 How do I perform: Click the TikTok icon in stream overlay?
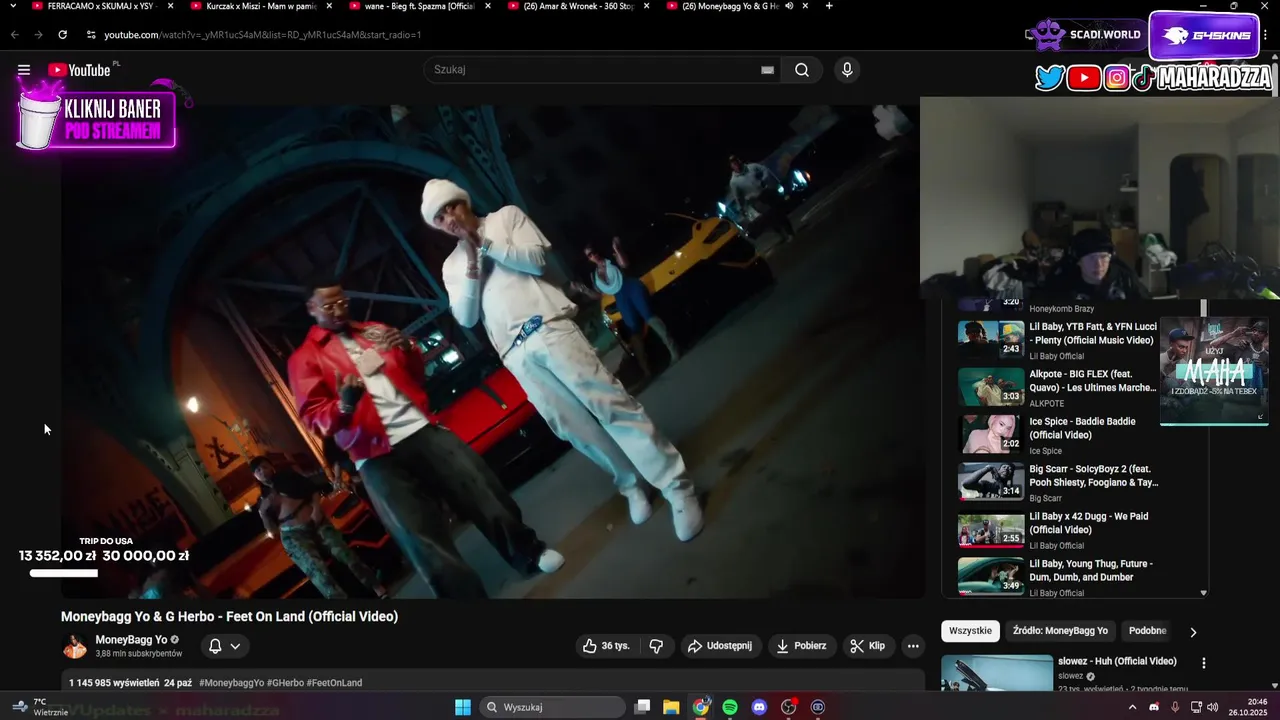1143,78
